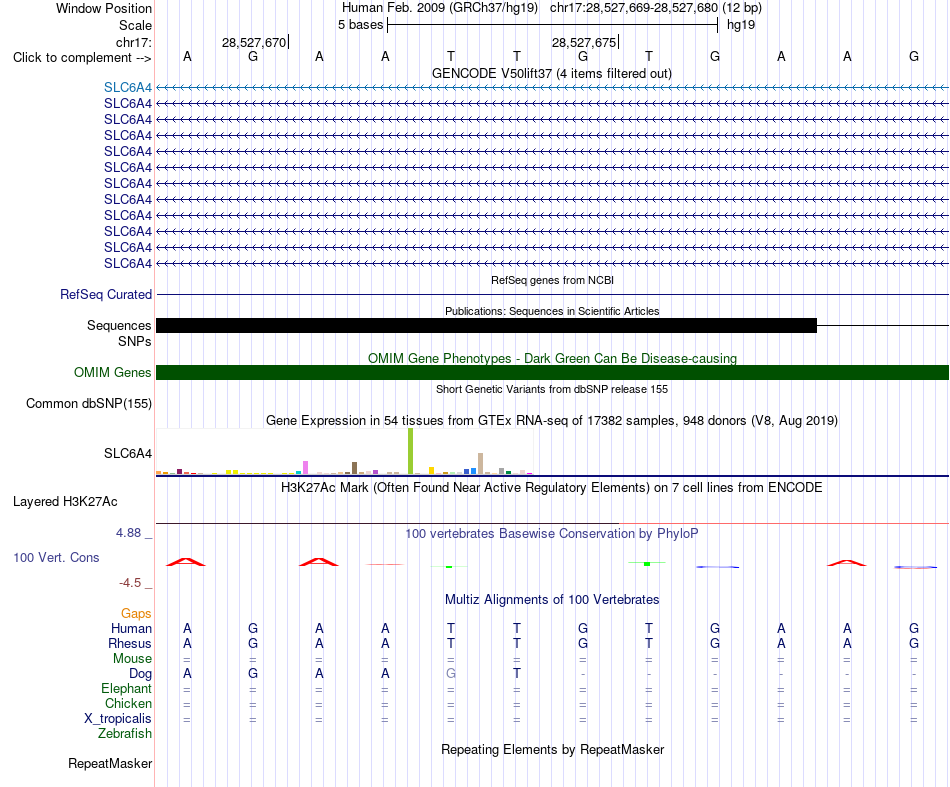950x787 pixels.
Task: Select the Window Position label
Action: [x=104, y=8]
